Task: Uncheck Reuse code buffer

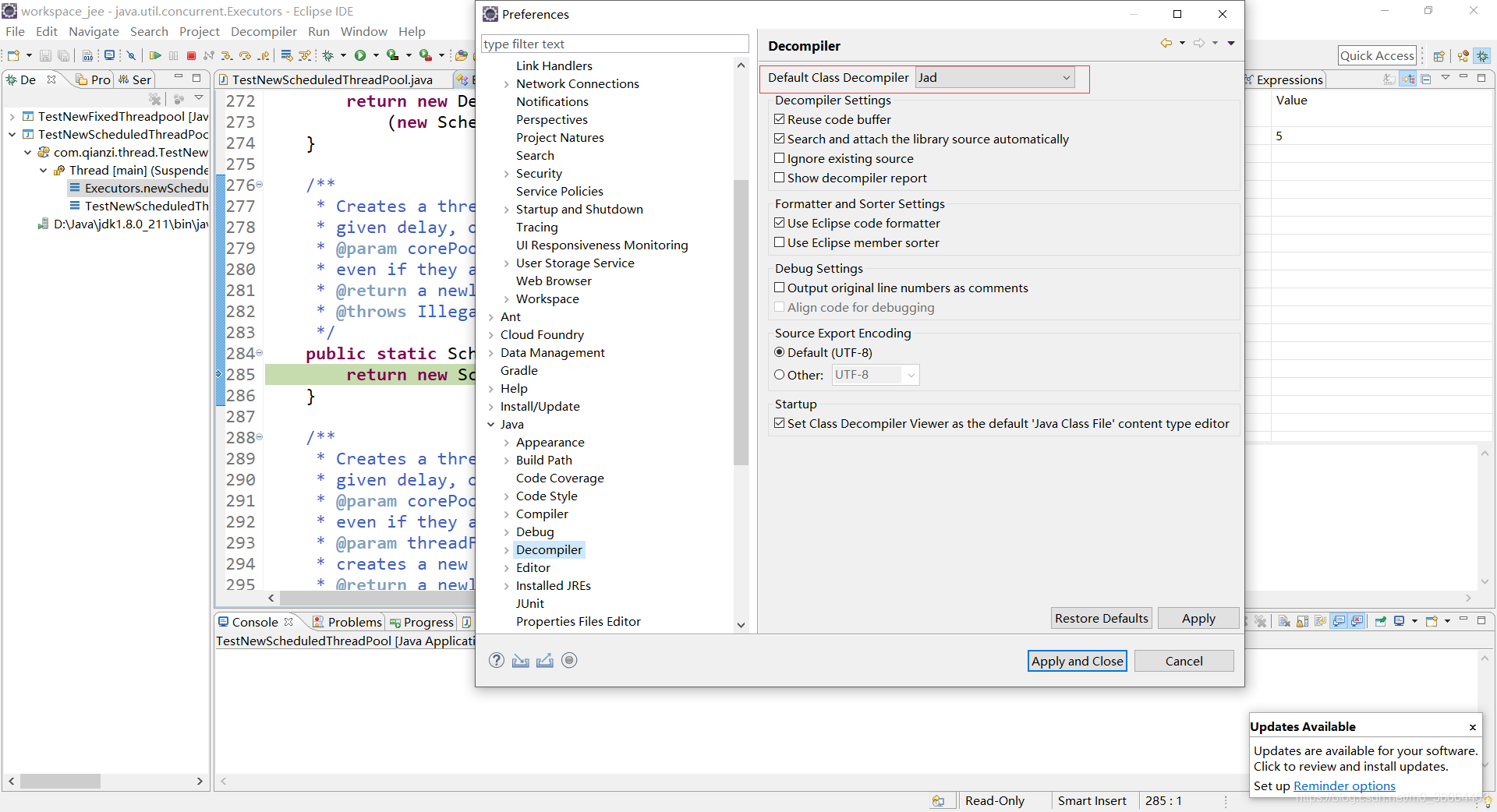Action: pos(779,119)
